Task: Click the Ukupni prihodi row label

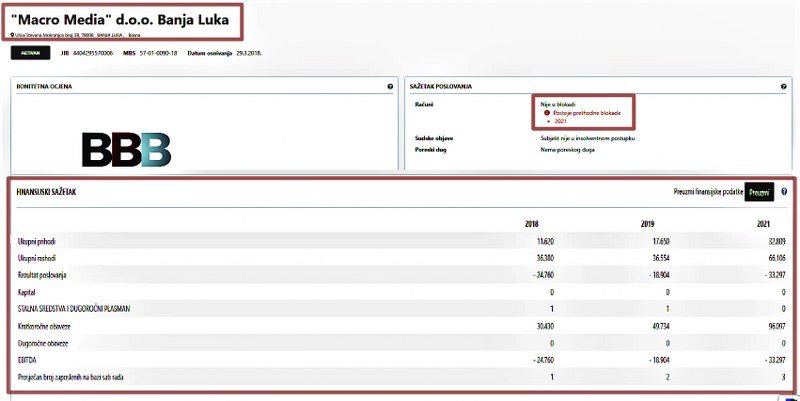Action: pyautogui.click(x=36, y=241)
